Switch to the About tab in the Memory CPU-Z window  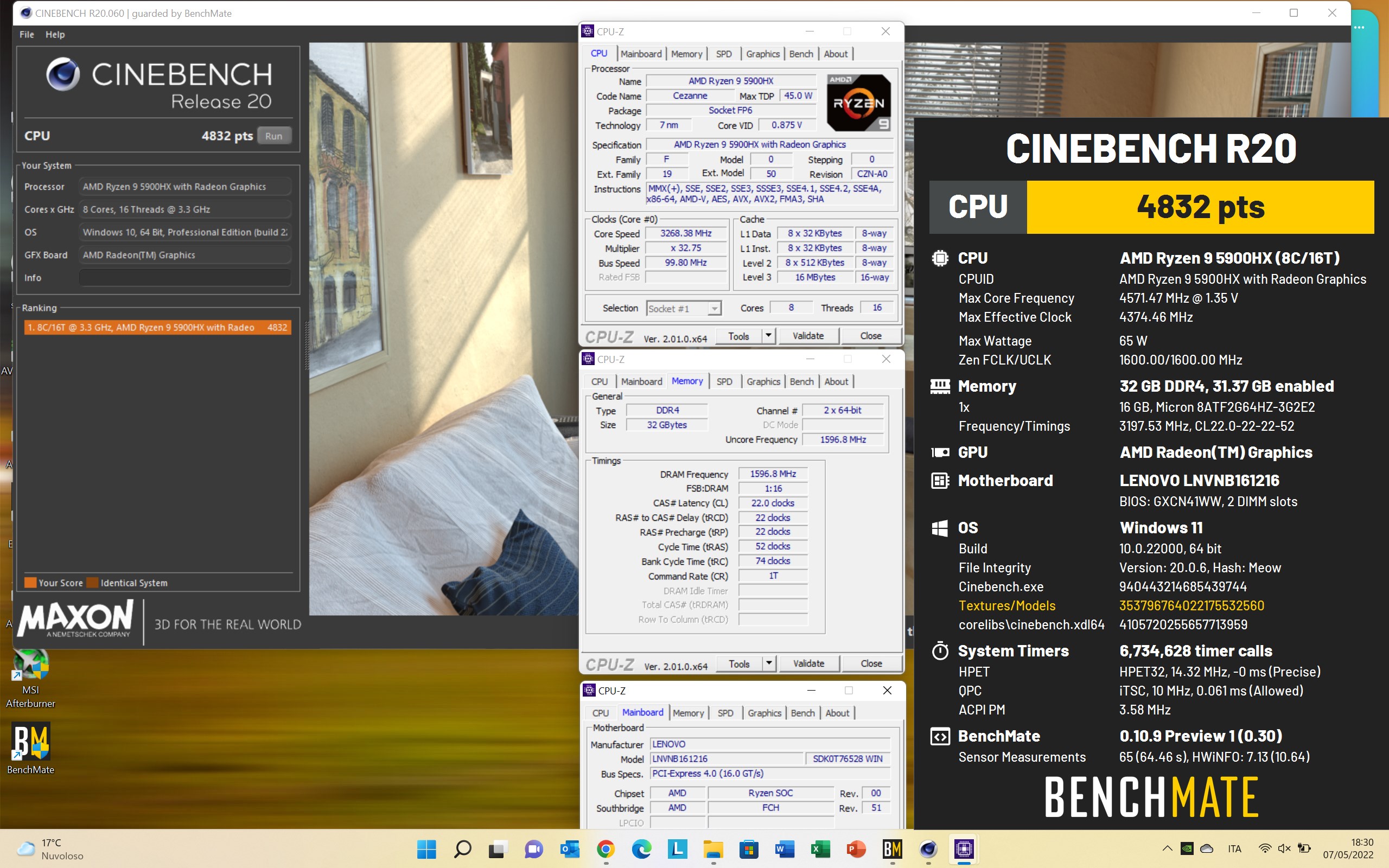tap(836, 382)
